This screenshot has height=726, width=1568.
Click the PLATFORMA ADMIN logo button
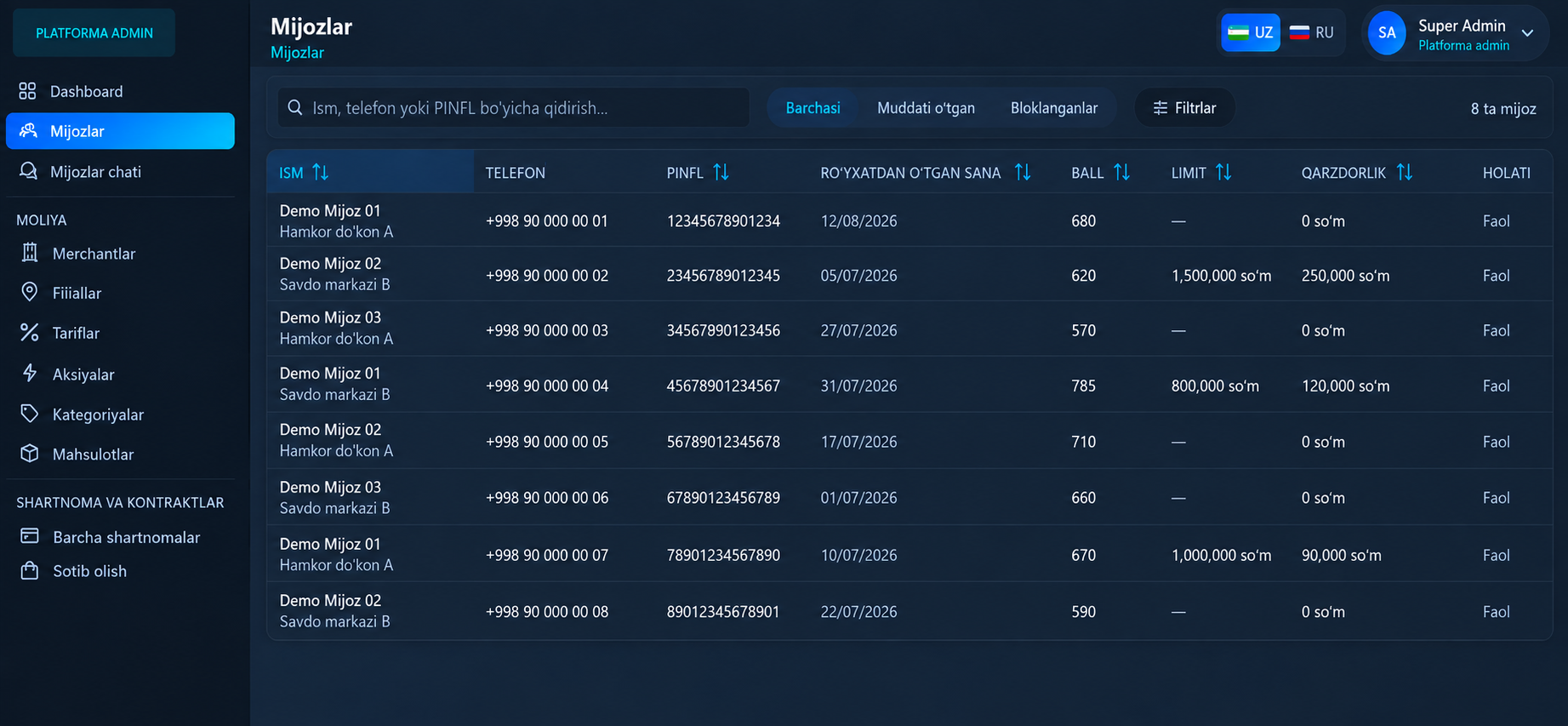(94, 33)
